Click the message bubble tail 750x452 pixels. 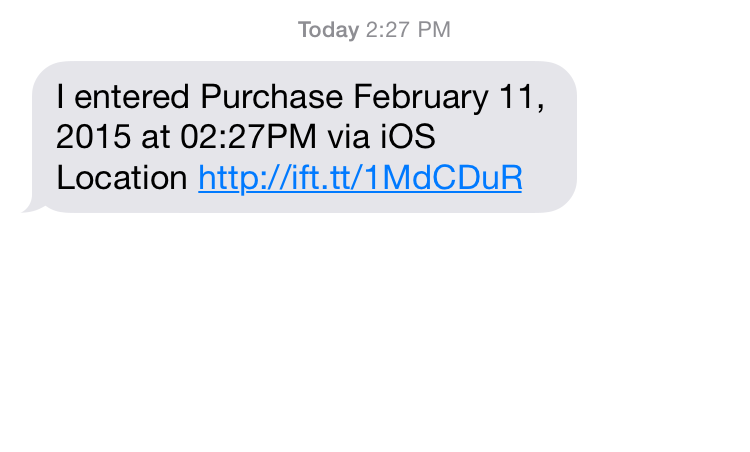click(x=29, y=207)
